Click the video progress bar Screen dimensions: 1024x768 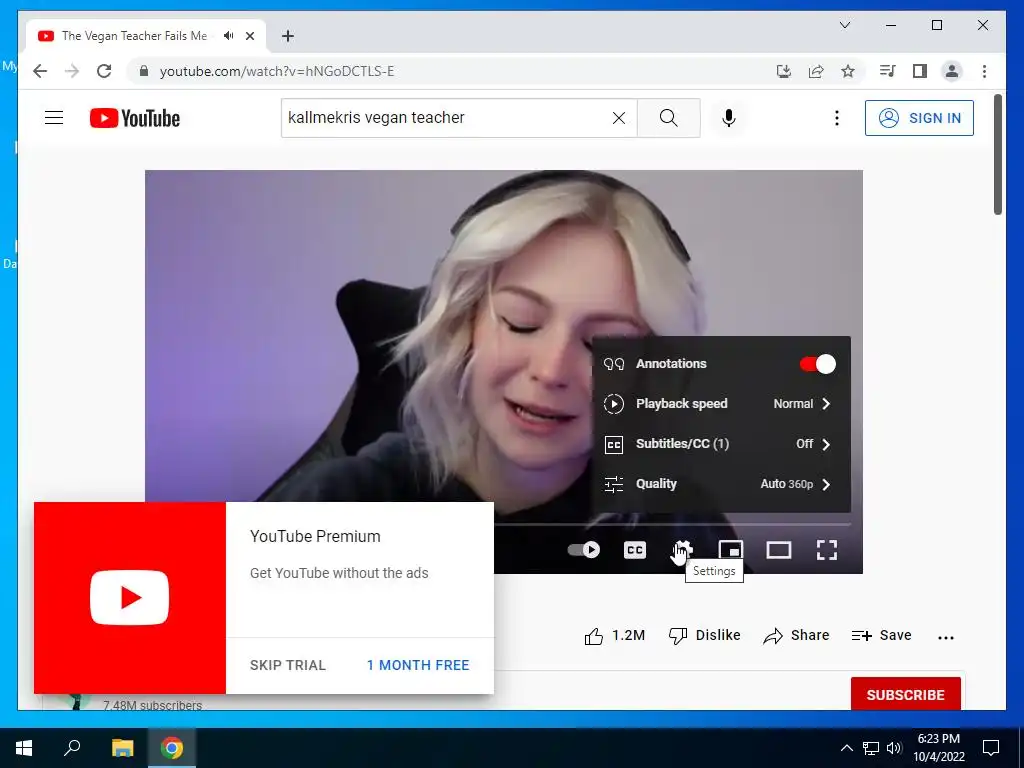[672, 524]
